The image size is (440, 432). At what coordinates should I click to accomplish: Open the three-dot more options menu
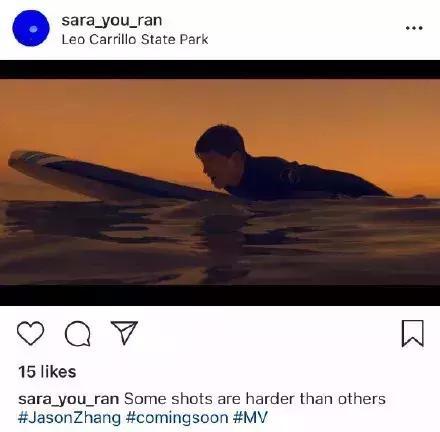(414, 28)
